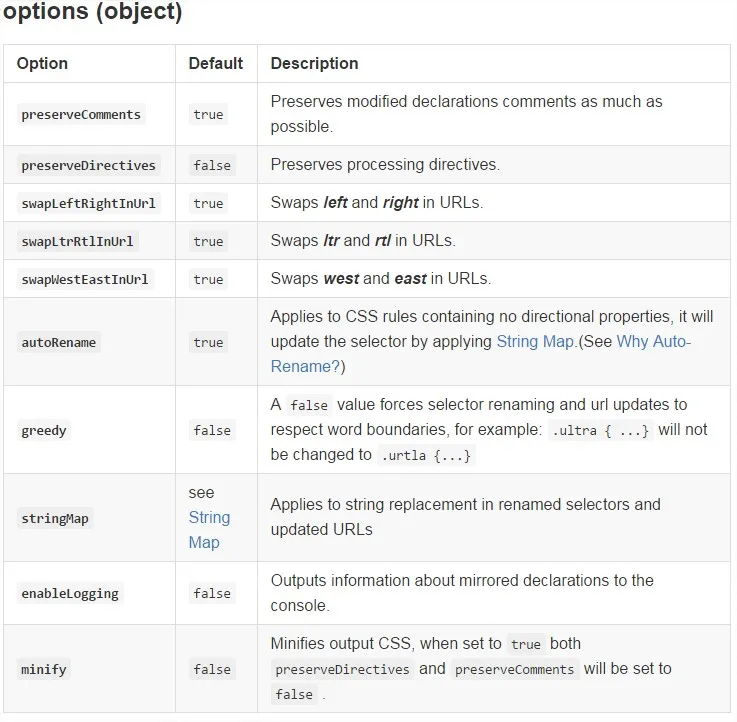Image resolution: width=737 pixels, height=722 pixels.
Task: Click the Default column header
Action: (x=216, y=63)
